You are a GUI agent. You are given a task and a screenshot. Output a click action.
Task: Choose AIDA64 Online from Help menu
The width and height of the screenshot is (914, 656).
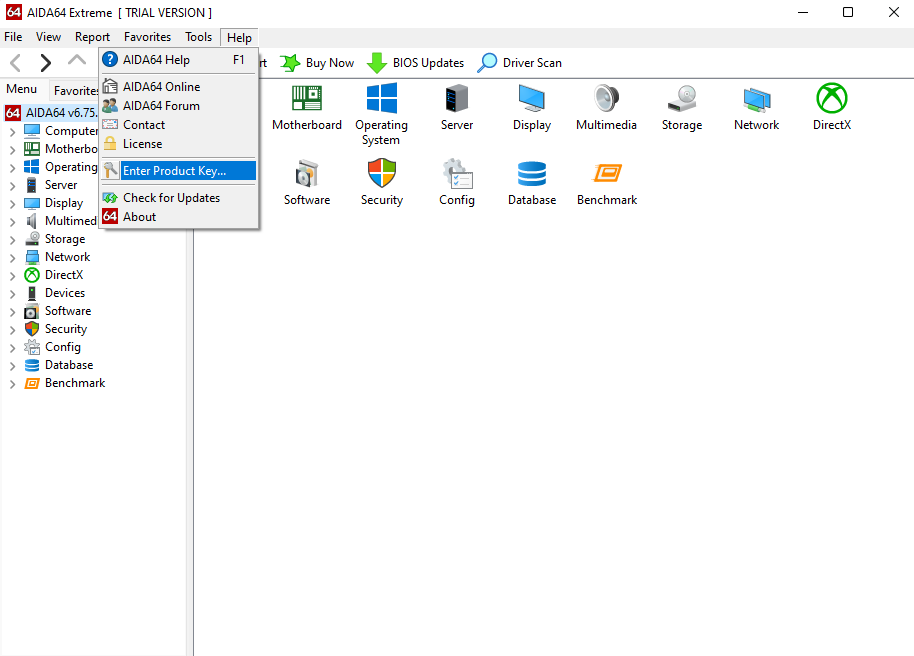(x=178, y=86)
